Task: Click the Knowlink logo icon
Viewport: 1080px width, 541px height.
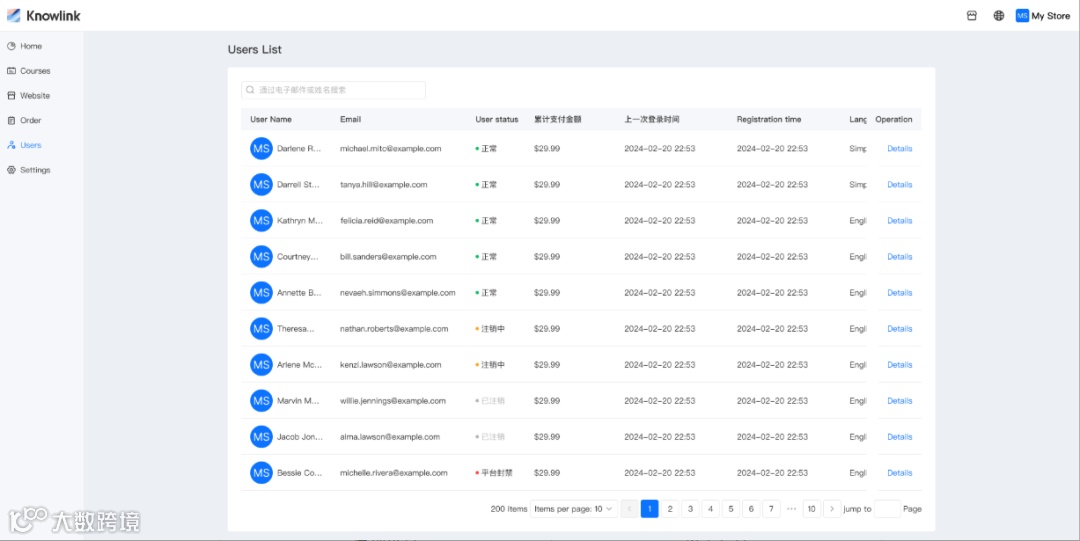Action: point(14,15)
